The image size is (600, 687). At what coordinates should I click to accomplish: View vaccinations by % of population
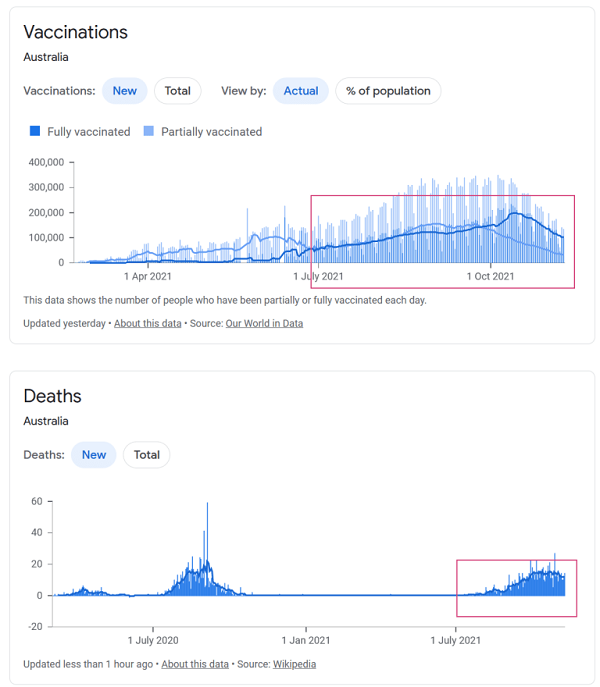(x=388, y=91)
